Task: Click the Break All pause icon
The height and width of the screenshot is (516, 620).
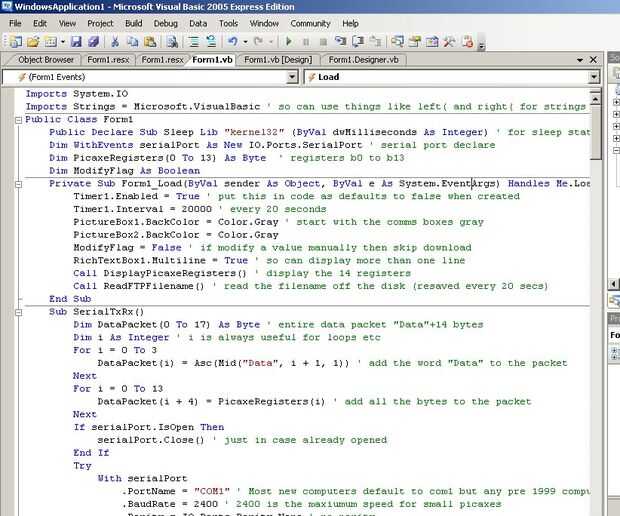Action: [306, 42]
